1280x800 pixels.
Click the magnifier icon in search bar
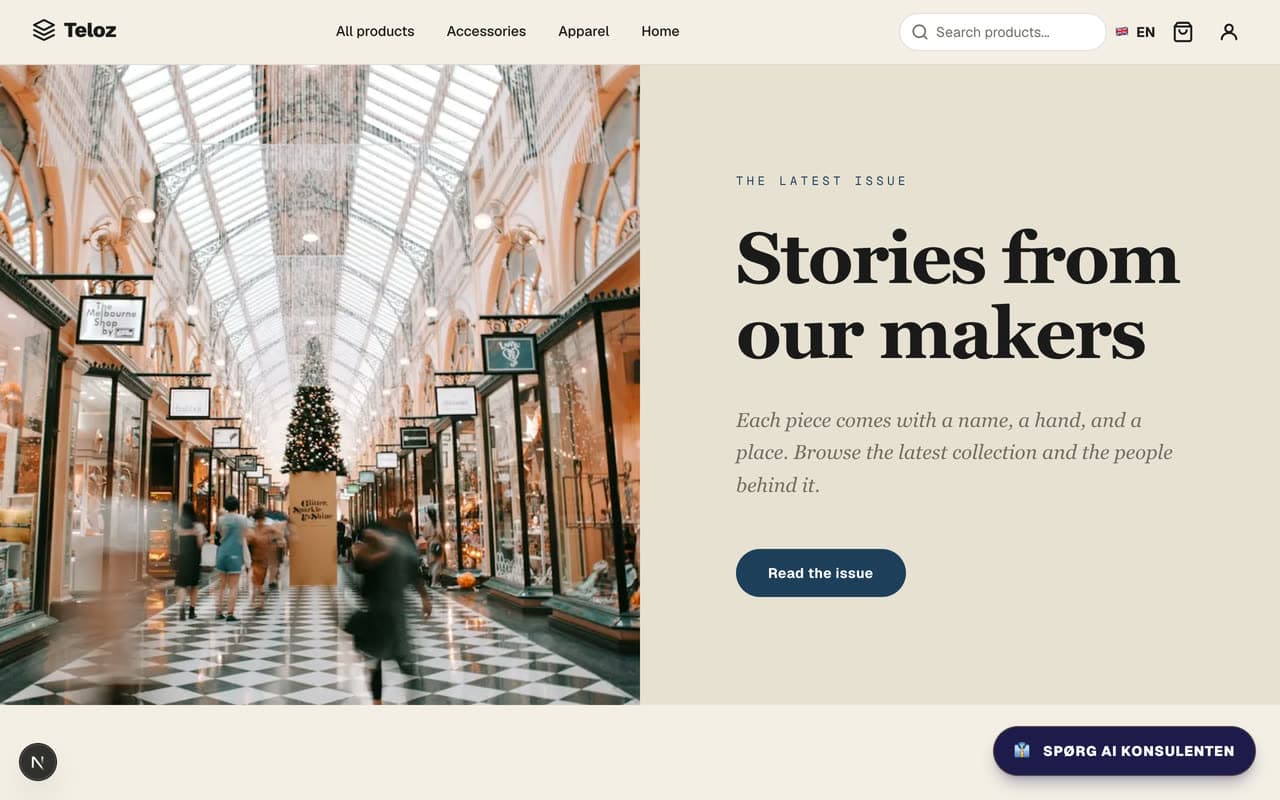click(920, 32)
